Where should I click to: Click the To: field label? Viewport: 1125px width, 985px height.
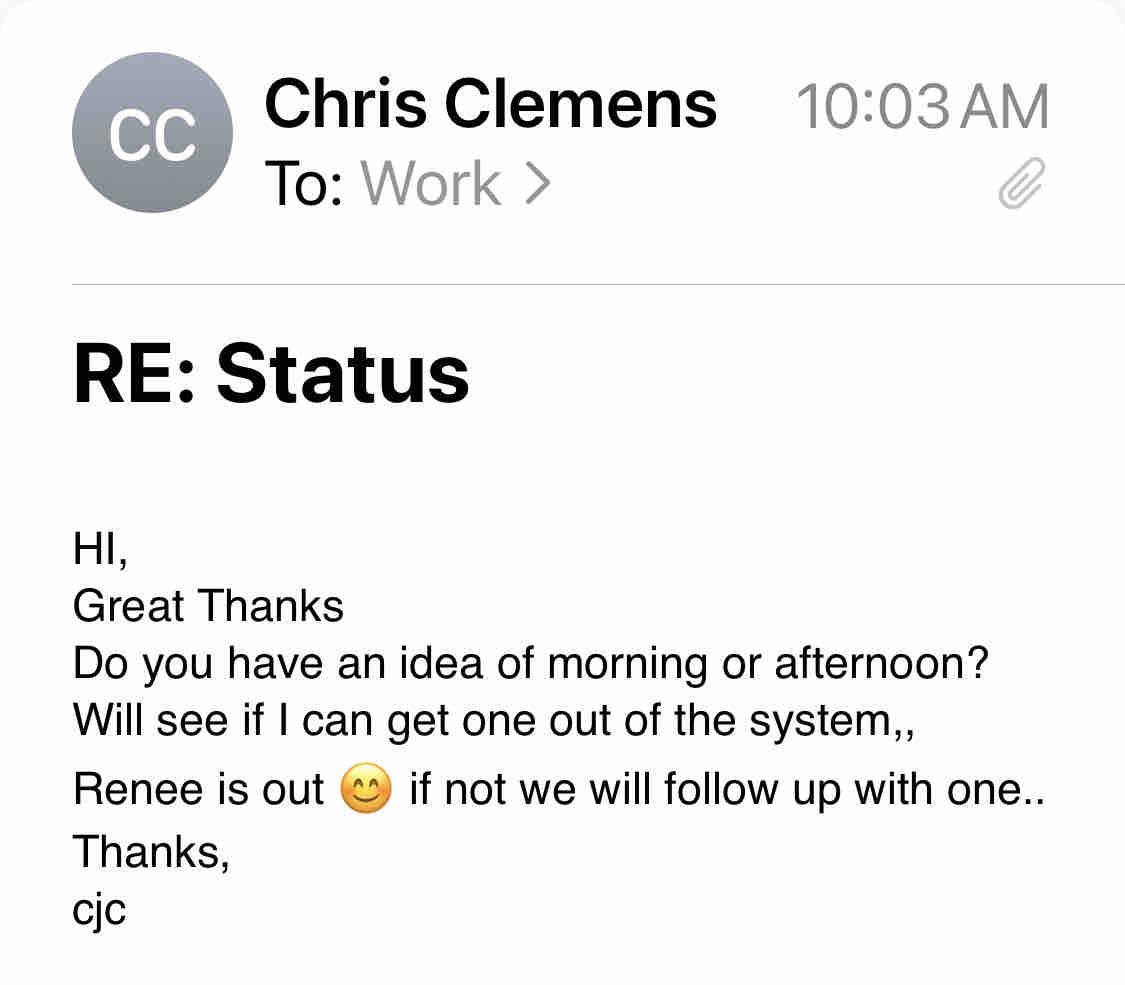pyautogui.click(x=305, y=184)
